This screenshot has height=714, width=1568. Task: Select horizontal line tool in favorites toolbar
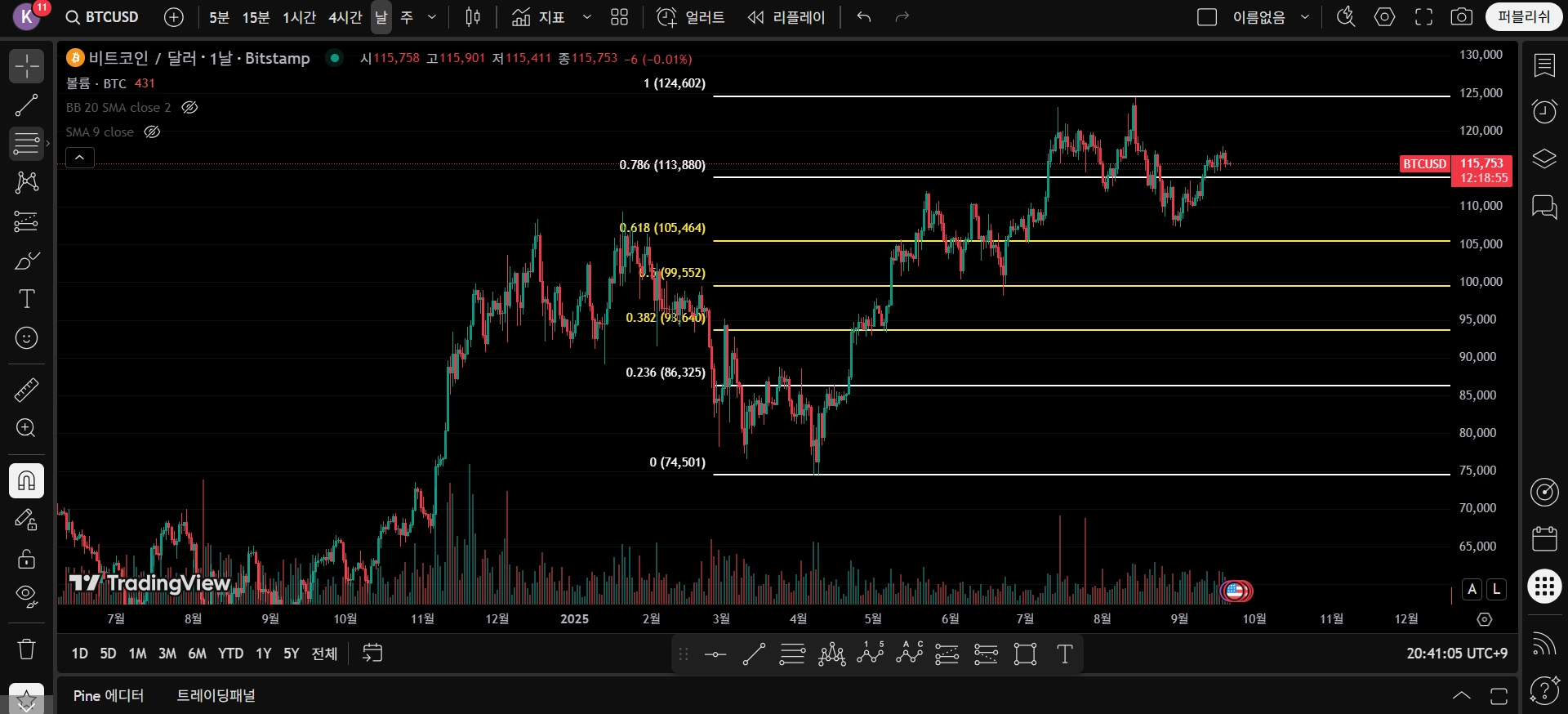coord(715,654)
